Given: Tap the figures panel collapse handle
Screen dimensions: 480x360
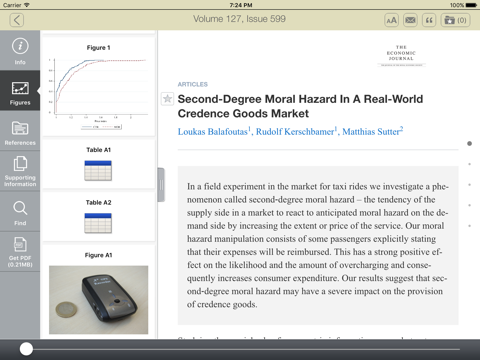Looking at the screenshot, I should coord(161,185).
